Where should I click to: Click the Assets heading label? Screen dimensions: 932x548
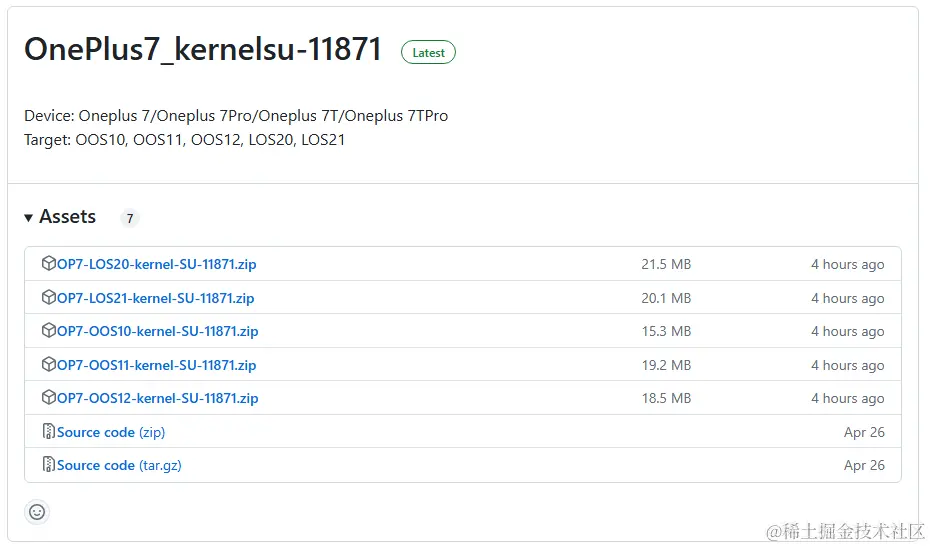tap(68, 217)
